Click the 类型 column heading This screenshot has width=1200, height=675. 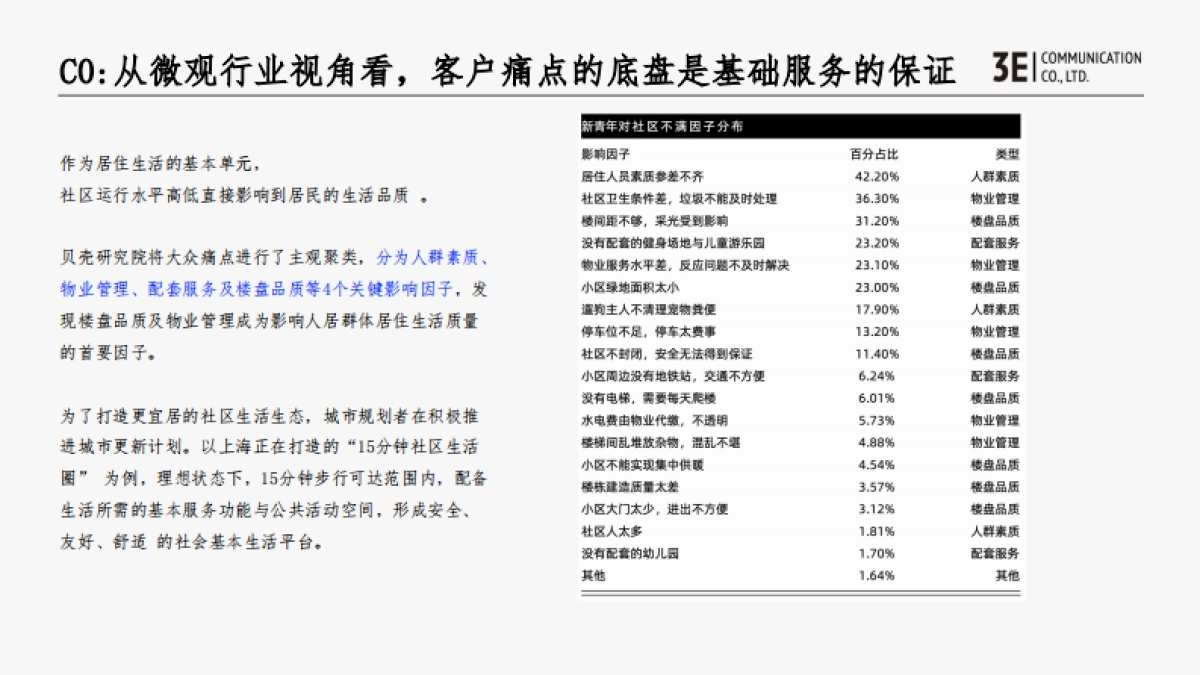pos(1006,155)
